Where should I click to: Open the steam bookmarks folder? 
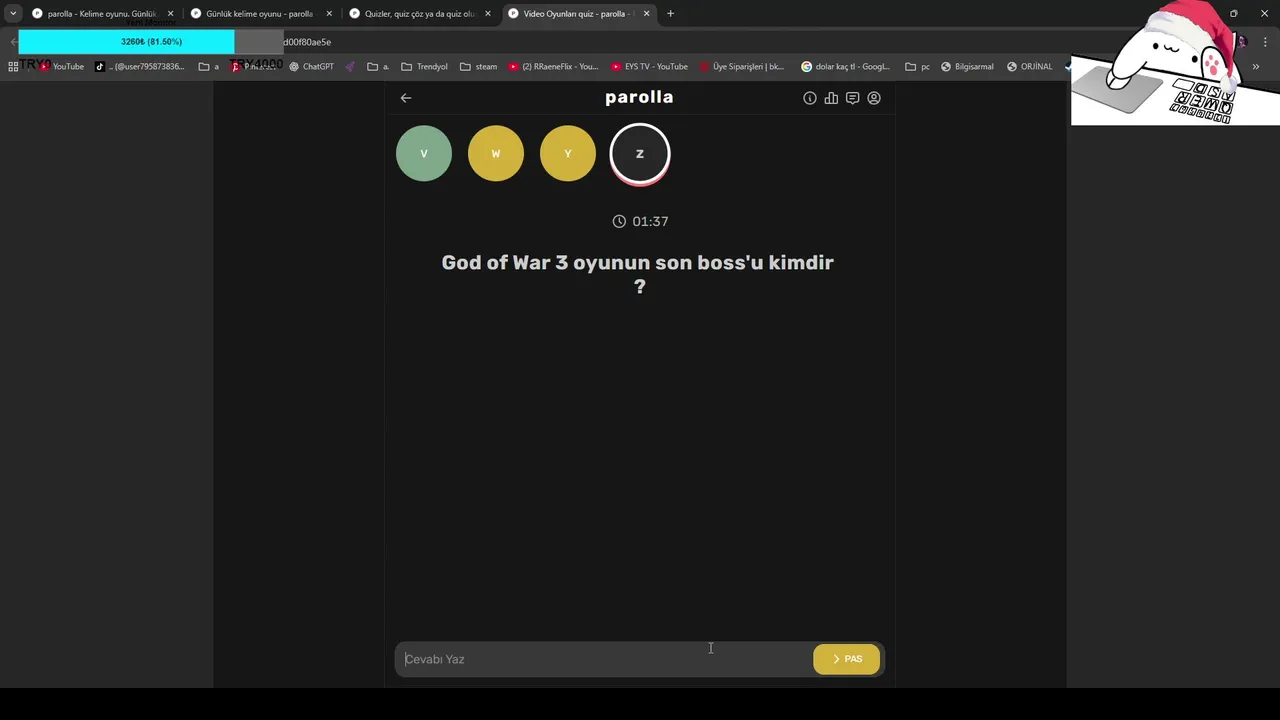coord(478,67)
